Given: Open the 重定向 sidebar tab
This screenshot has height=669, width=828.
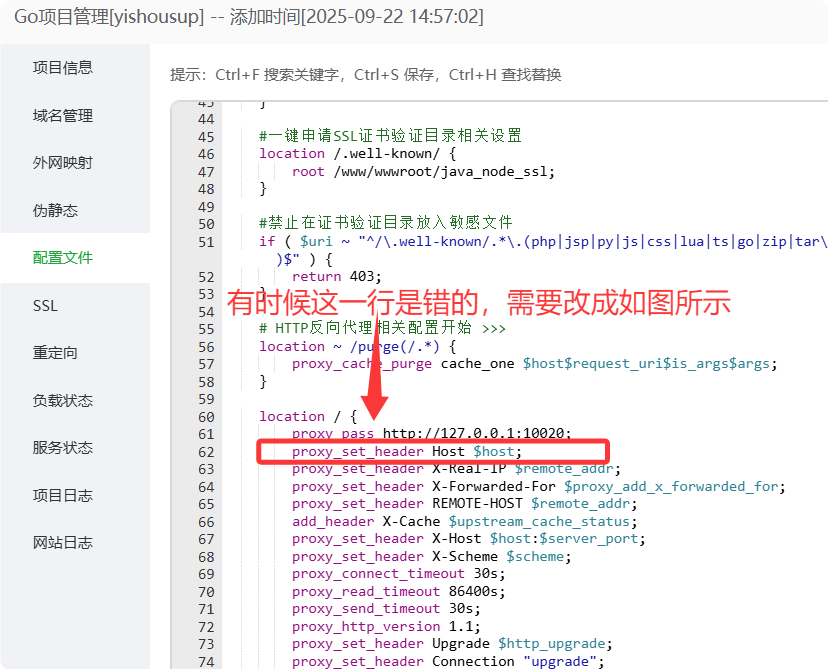Looking at the screenshot, I should [x=55, y=353].
